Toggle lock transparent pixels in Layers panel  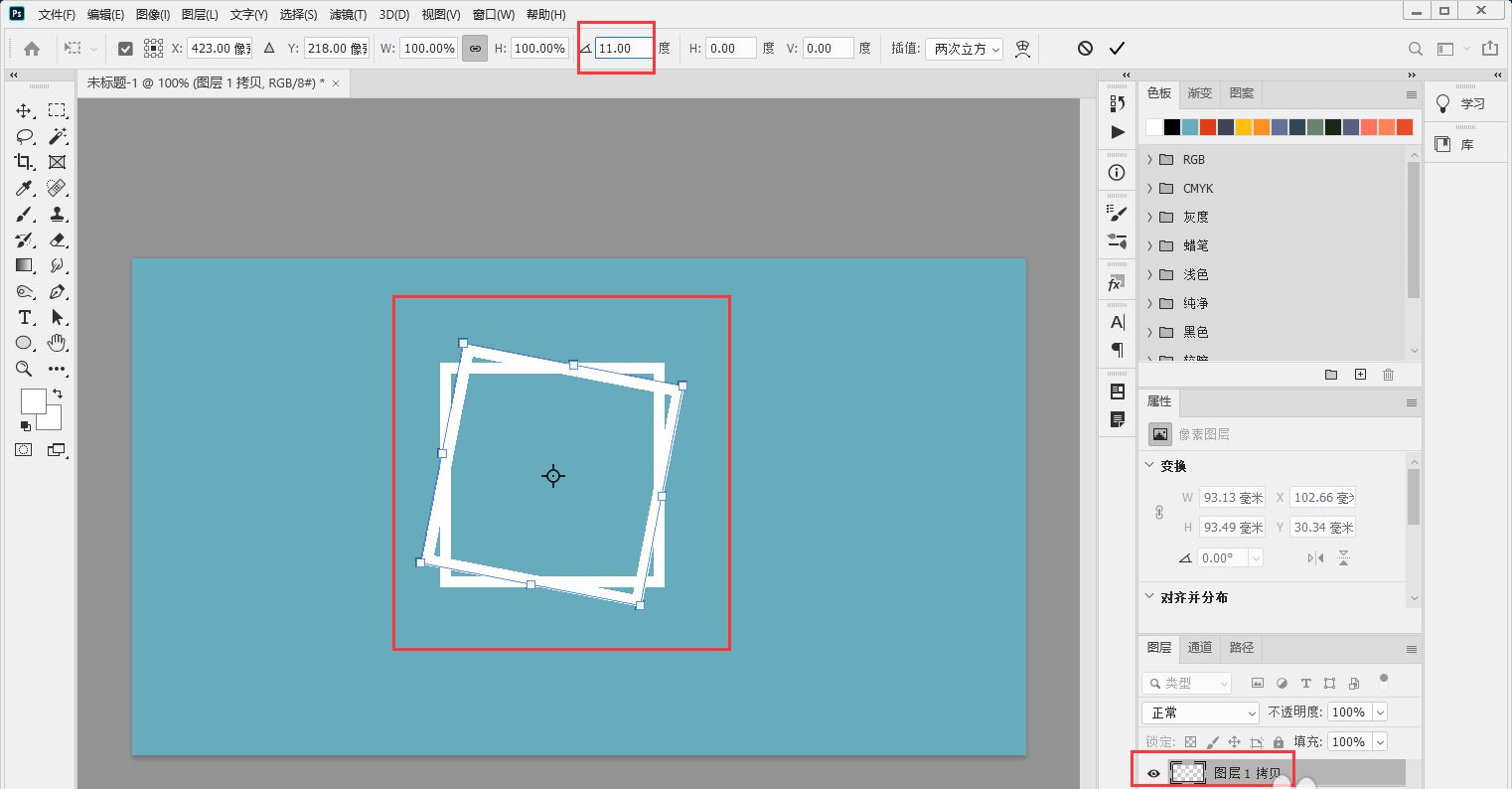coord(1190,742)
